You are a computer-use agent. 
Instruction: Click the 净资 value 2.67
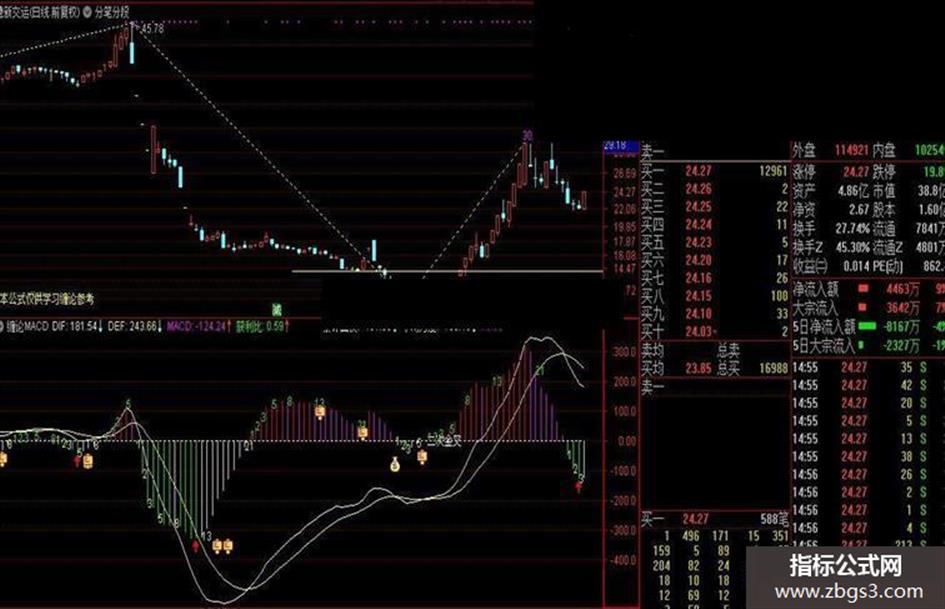[859, 209]
